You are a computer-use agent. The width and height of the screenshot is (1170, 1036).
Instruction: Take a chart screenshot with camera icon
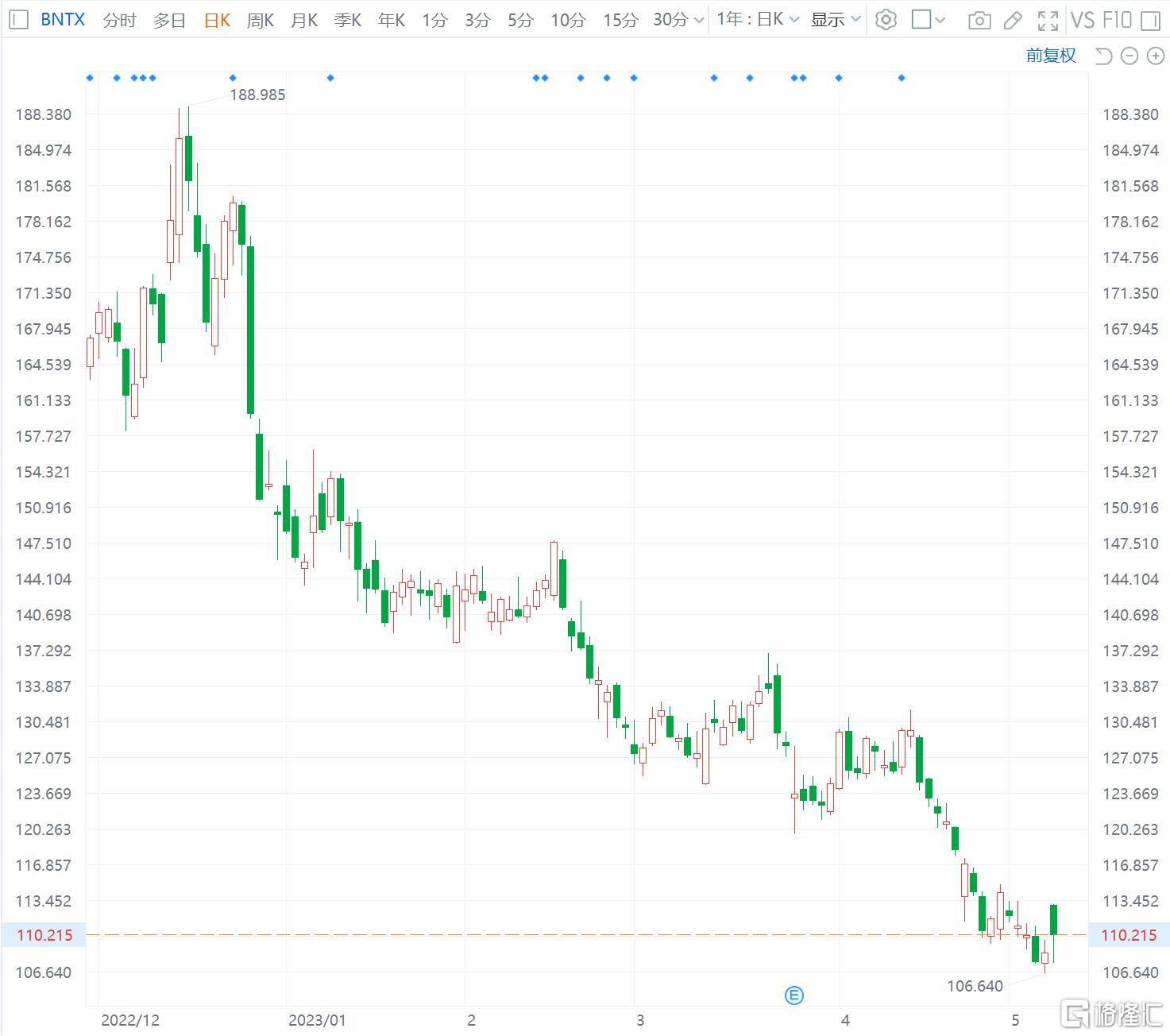coord(979,20)
